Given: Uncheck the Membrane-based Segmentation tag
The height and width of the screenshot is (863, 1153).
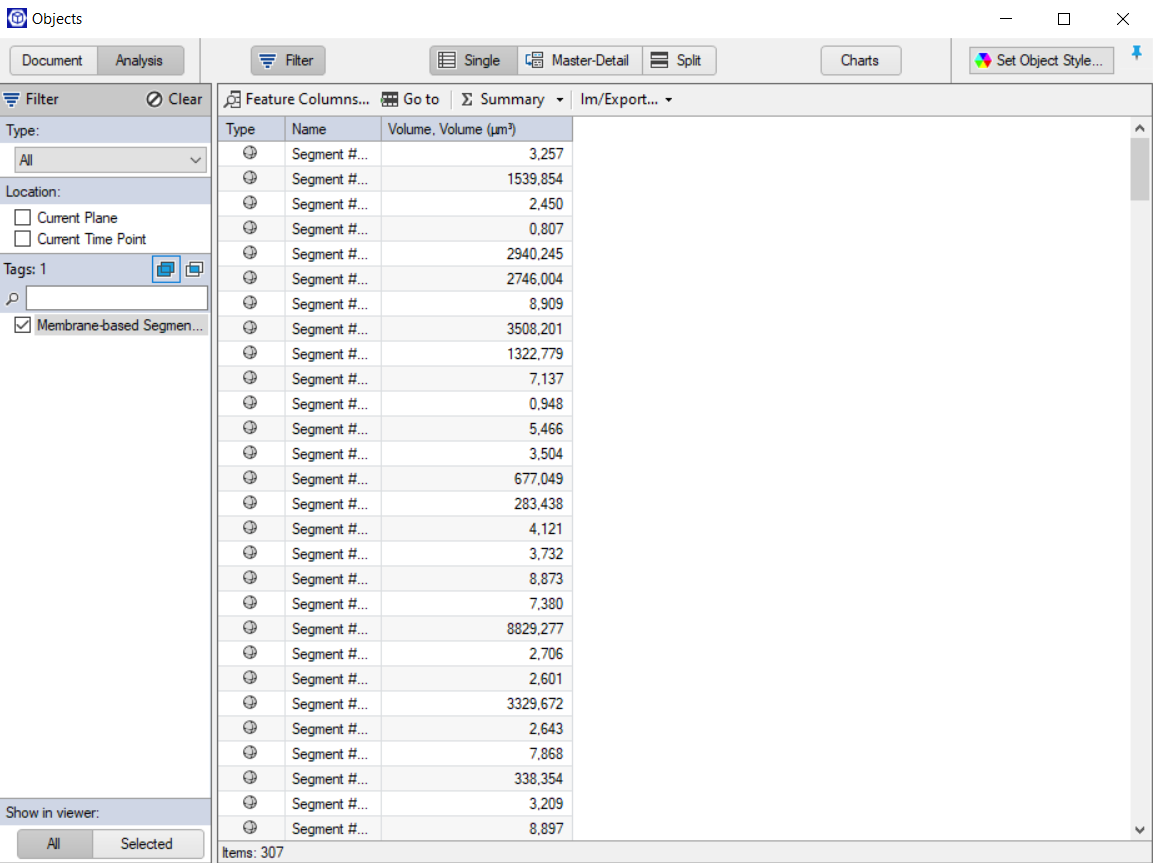Looking at the screenshot, I should [22, 325].
